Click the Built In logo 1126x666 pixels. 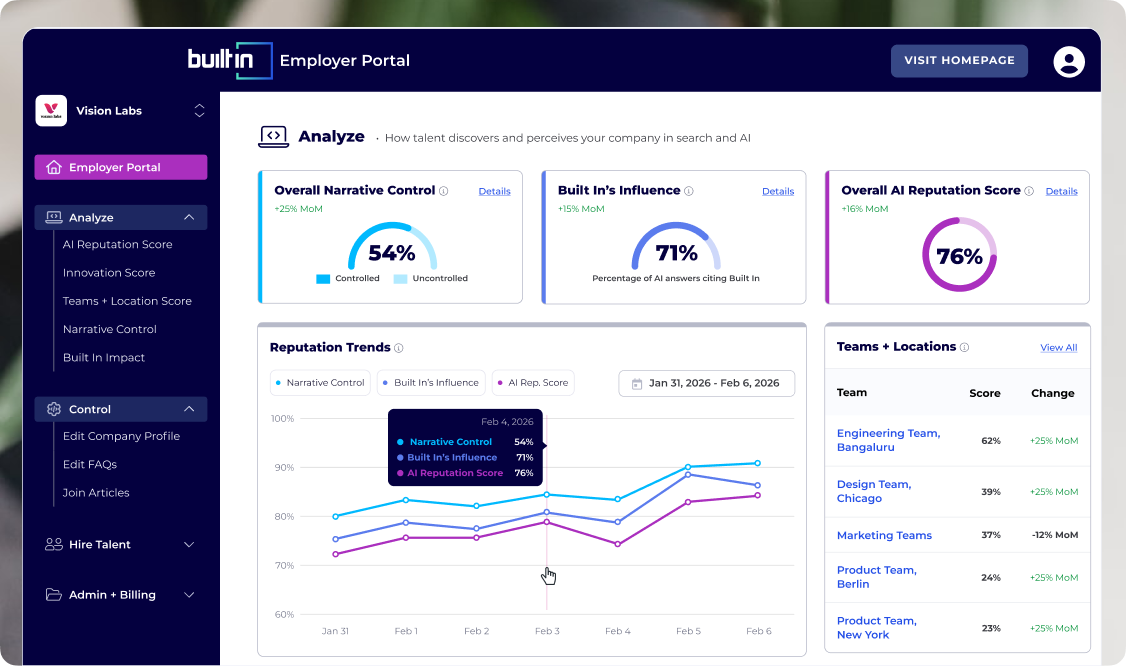pos(230,60)
